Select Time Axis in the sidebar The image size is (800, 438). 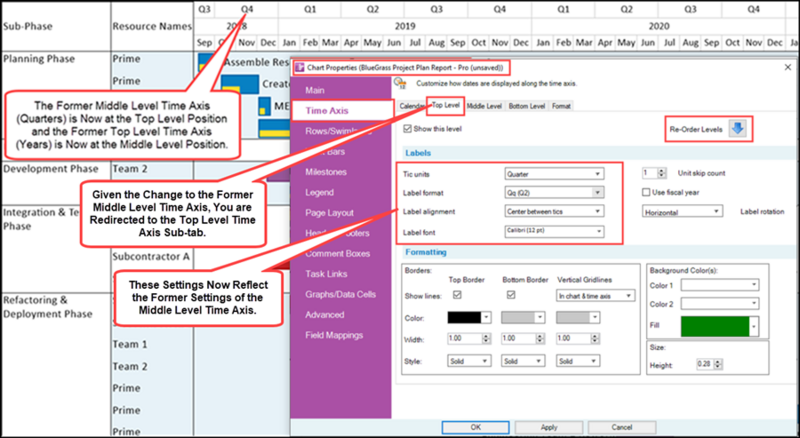[x=327, y=110]
